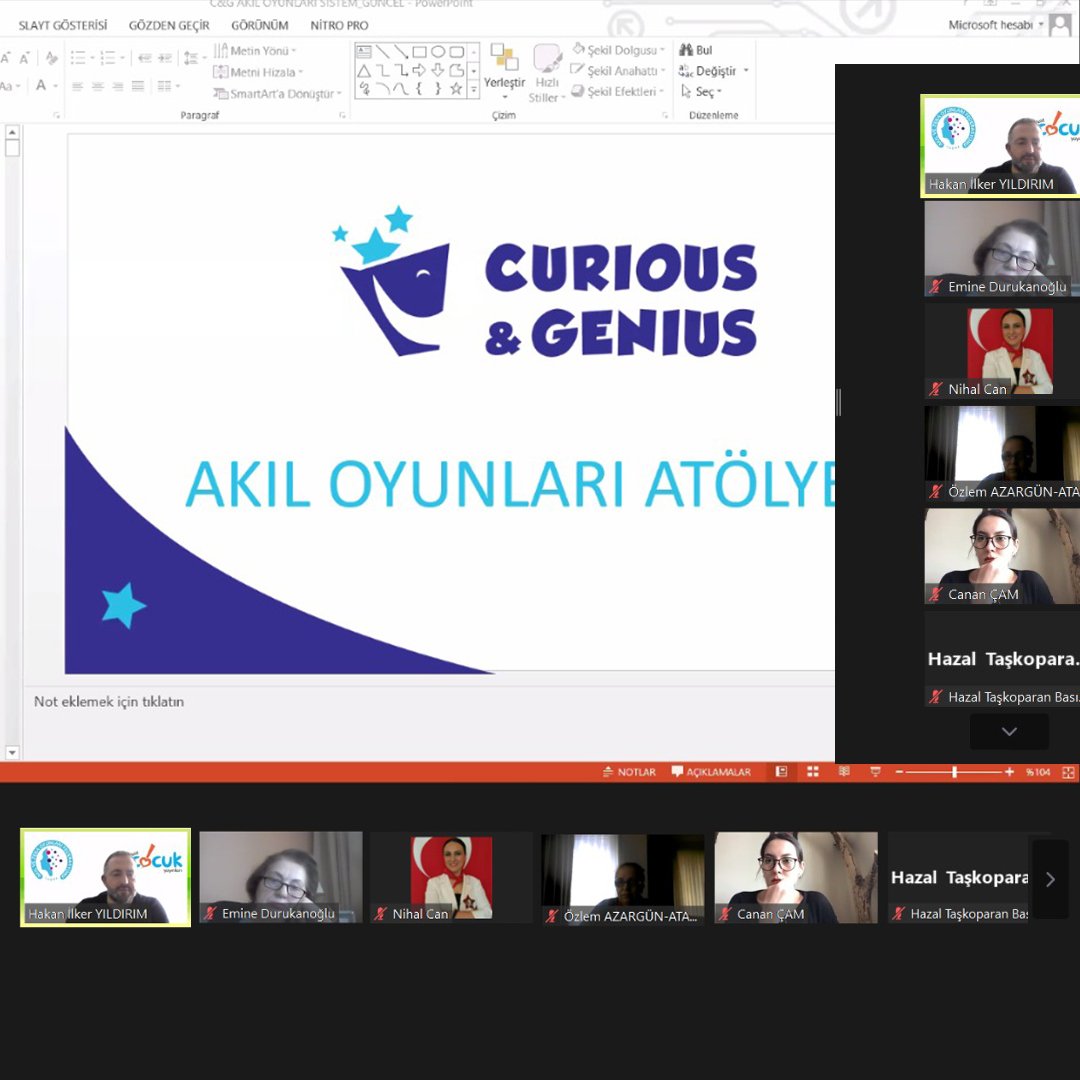Fit slide to current window
The image size is (1080, 1080).
(1068, 772)
